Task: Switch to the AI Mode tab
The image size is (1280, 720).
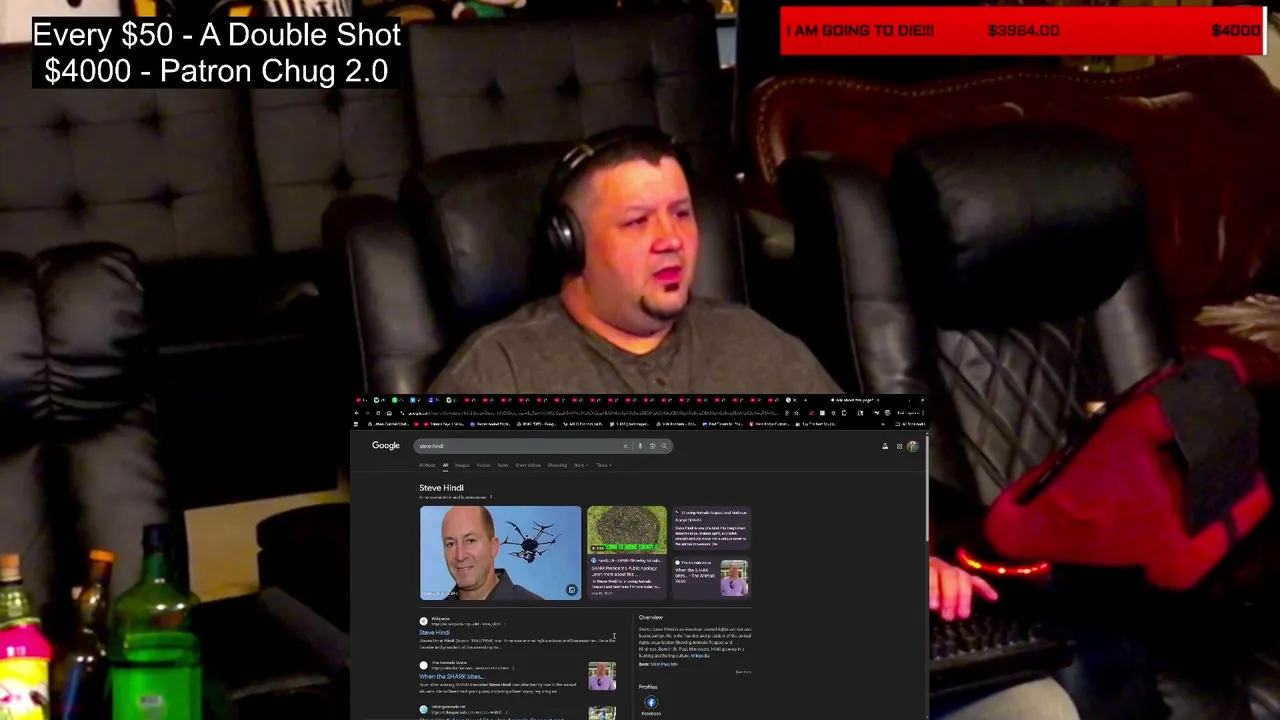Action: [x=427, y=465]
